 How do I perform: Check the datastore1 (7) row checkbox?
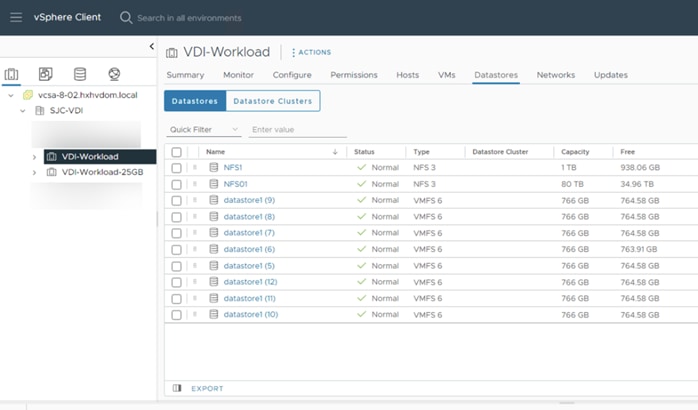click(176, 233)
